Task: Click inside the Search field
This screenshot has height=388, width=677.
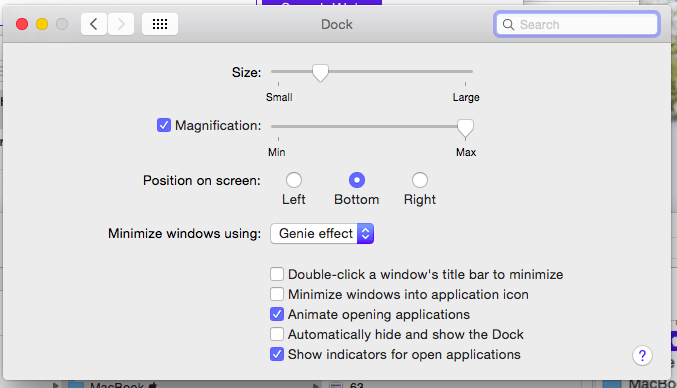Action: [x=576, y=25]
